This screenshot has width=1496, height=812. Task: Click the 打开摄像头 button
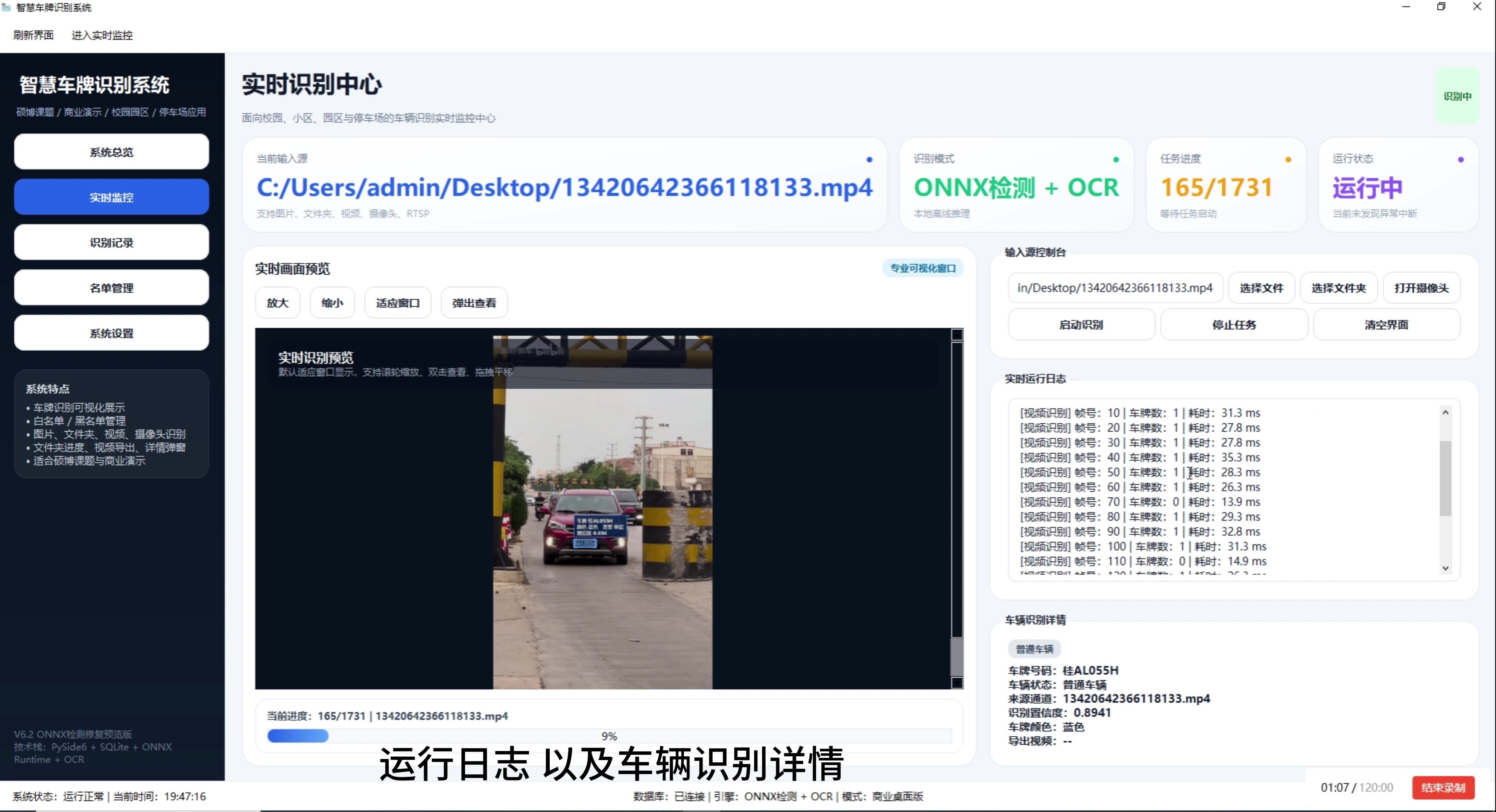[x=1422, y=288]
